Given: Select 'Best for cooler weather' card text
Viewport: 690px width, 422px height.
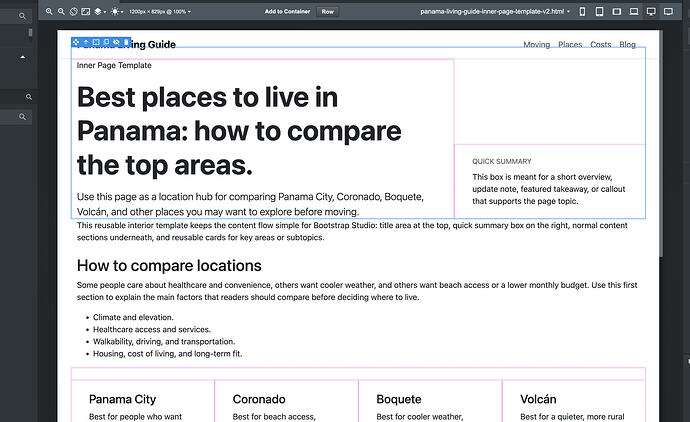Looking at the screenshot, I should coord(419,417).
